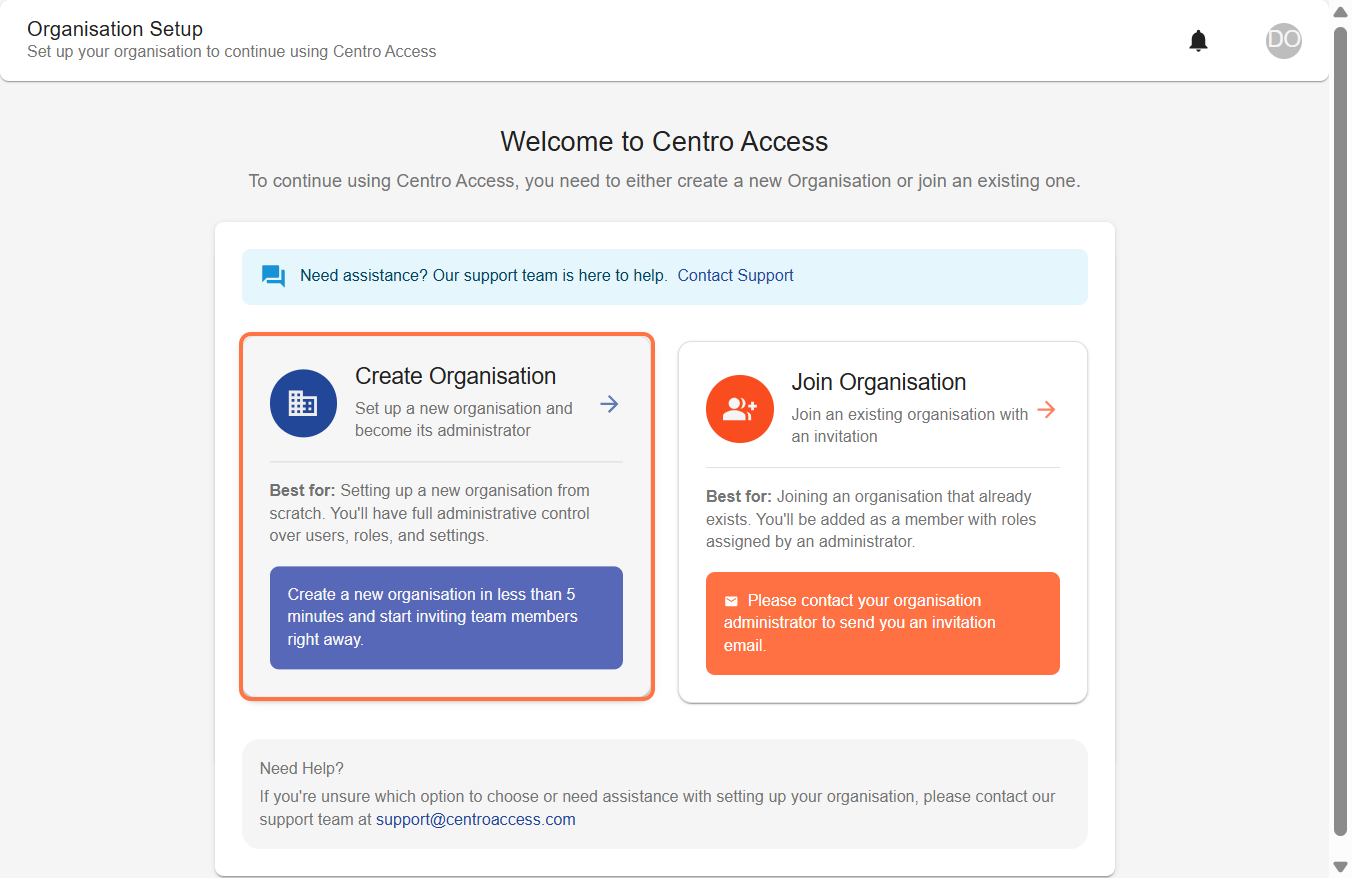Screen dimensions: 1352x878
Task: Click the Organisation Setup page title
Action: (x=115, y=29)
